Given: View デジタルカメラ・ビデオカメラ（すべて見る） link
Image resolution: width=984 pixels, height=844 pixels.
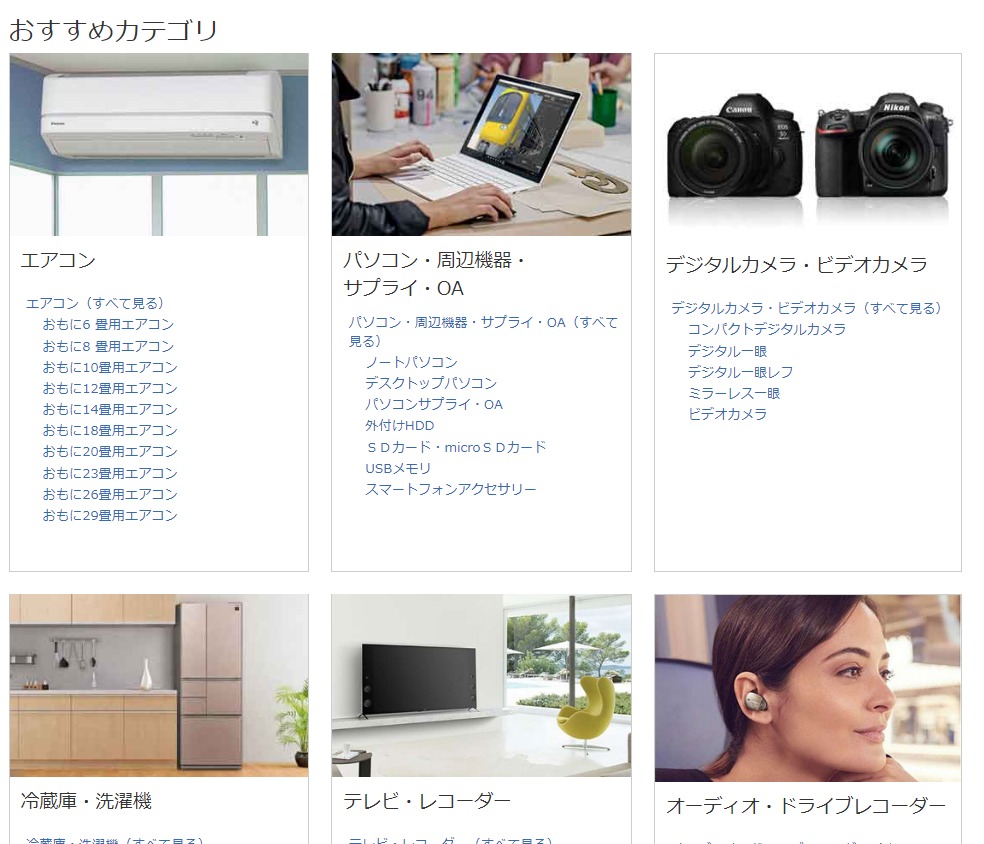Looking at the screenshot, I should [x=806, y=308].
